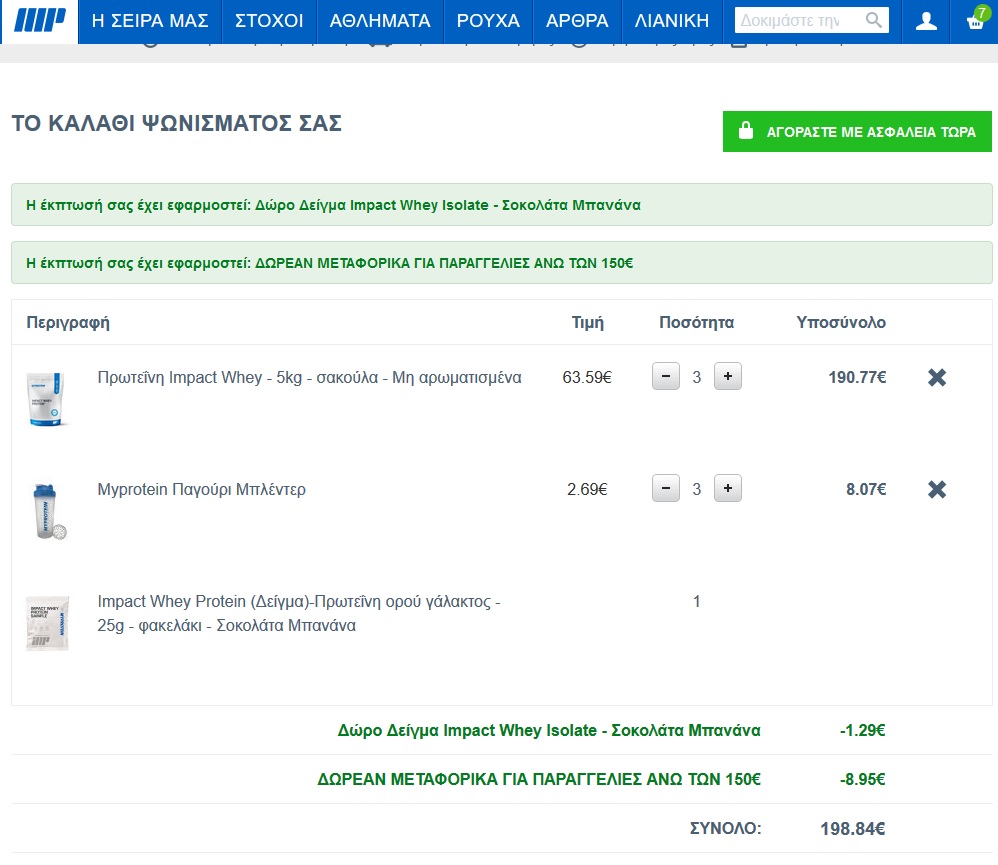Open product link Myprotein Παγούρι Μπλέντερ
Screen dimensions: 998x865
pos(201,489)
